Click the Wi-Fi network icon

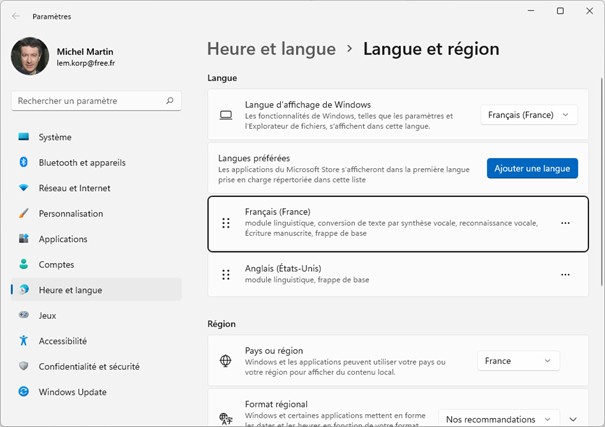(24, 188)
